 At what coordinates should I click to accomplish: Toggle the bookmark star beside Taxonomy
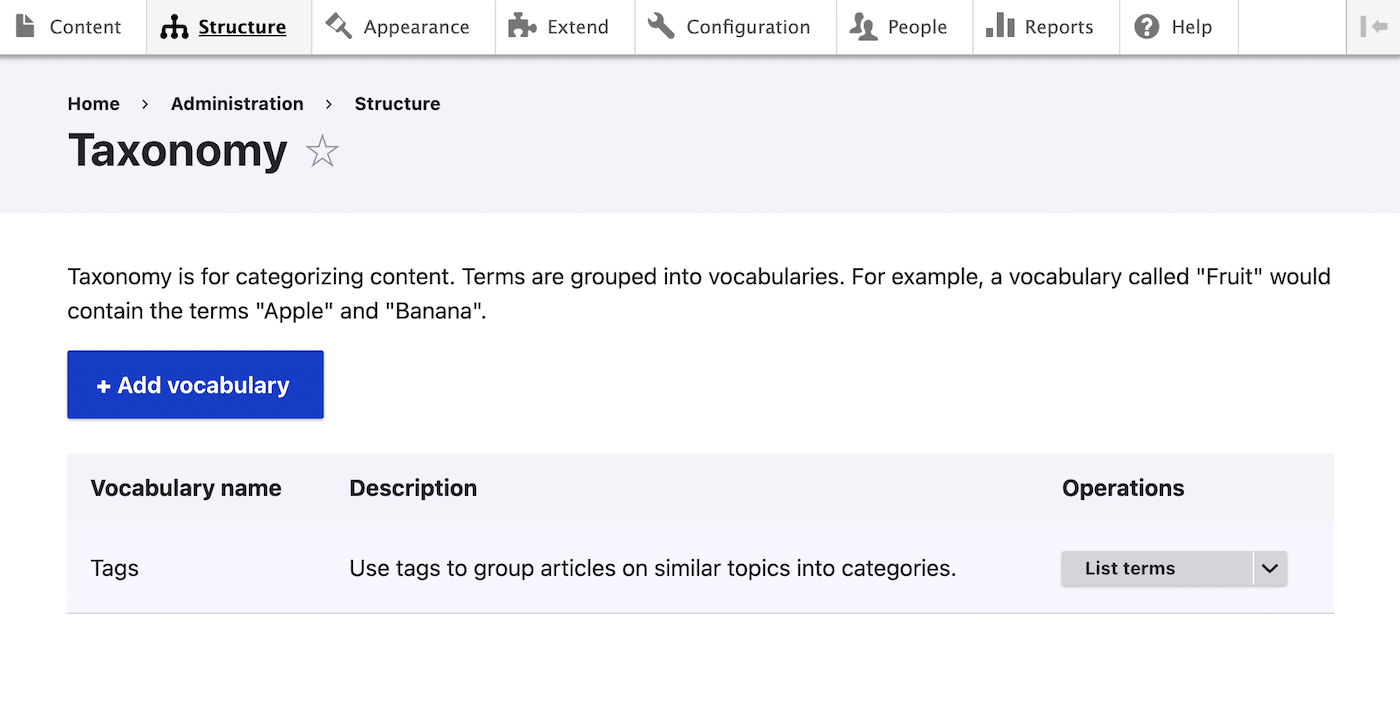click(x=322, y=152)
